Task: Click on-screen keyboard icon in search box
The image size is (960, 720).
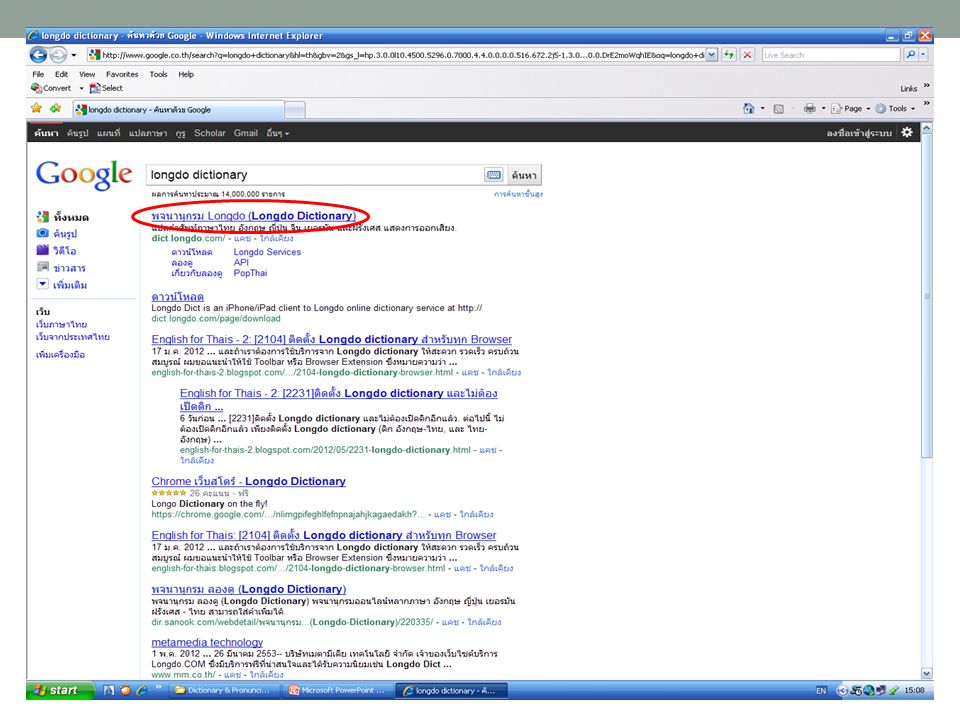Action: click(493, 175)
